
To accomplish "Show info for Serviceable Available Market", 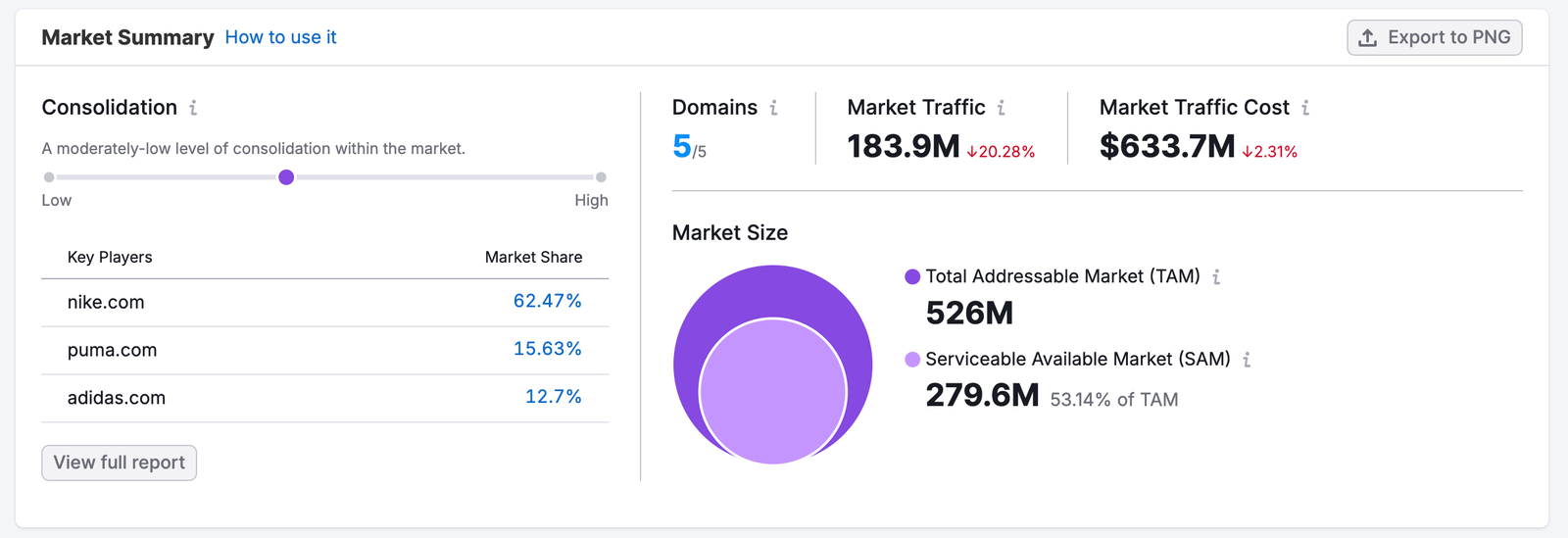I will 1247,360.
